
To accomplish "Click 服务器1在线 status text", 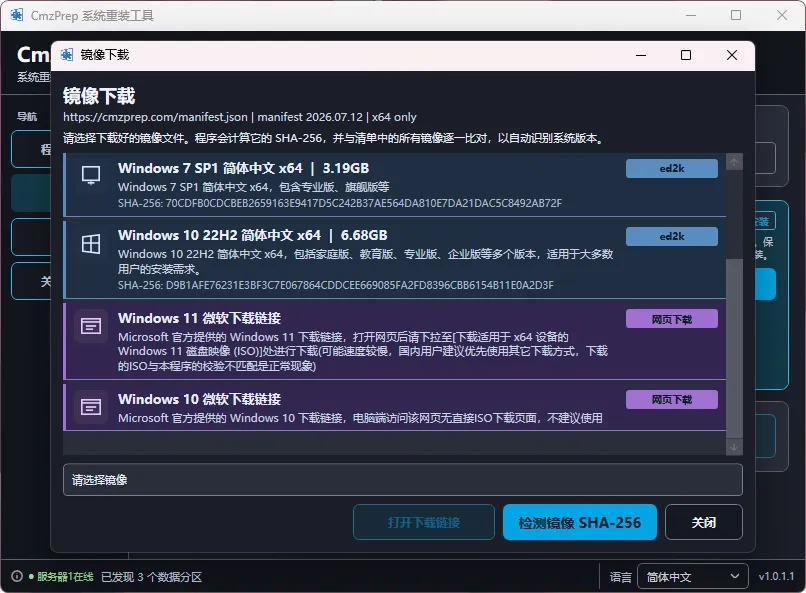I will (x=65, y=577).
